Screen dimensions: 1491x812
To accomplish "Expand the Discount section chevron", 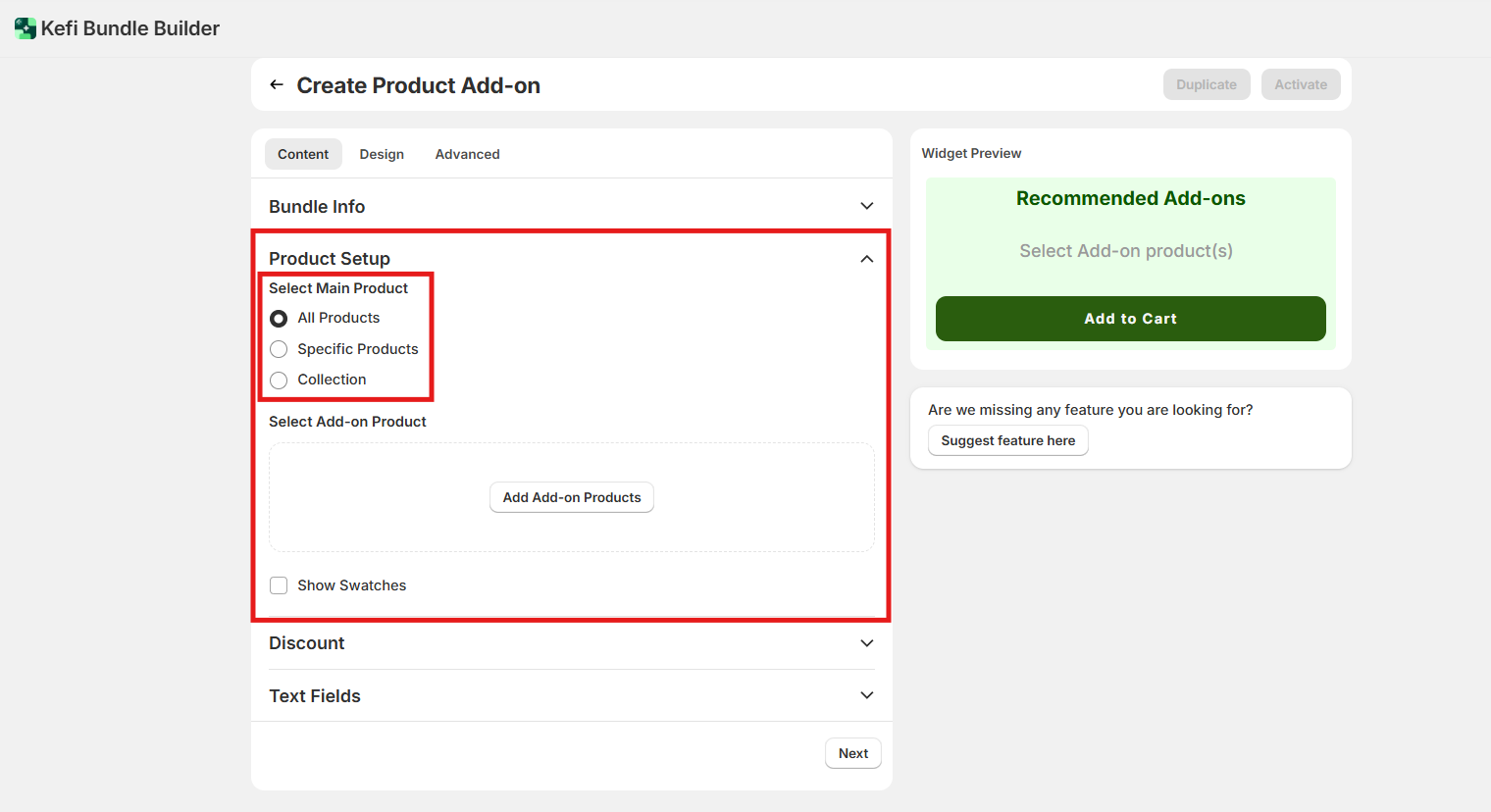I will pyautogui.click(x=866, y=643).
